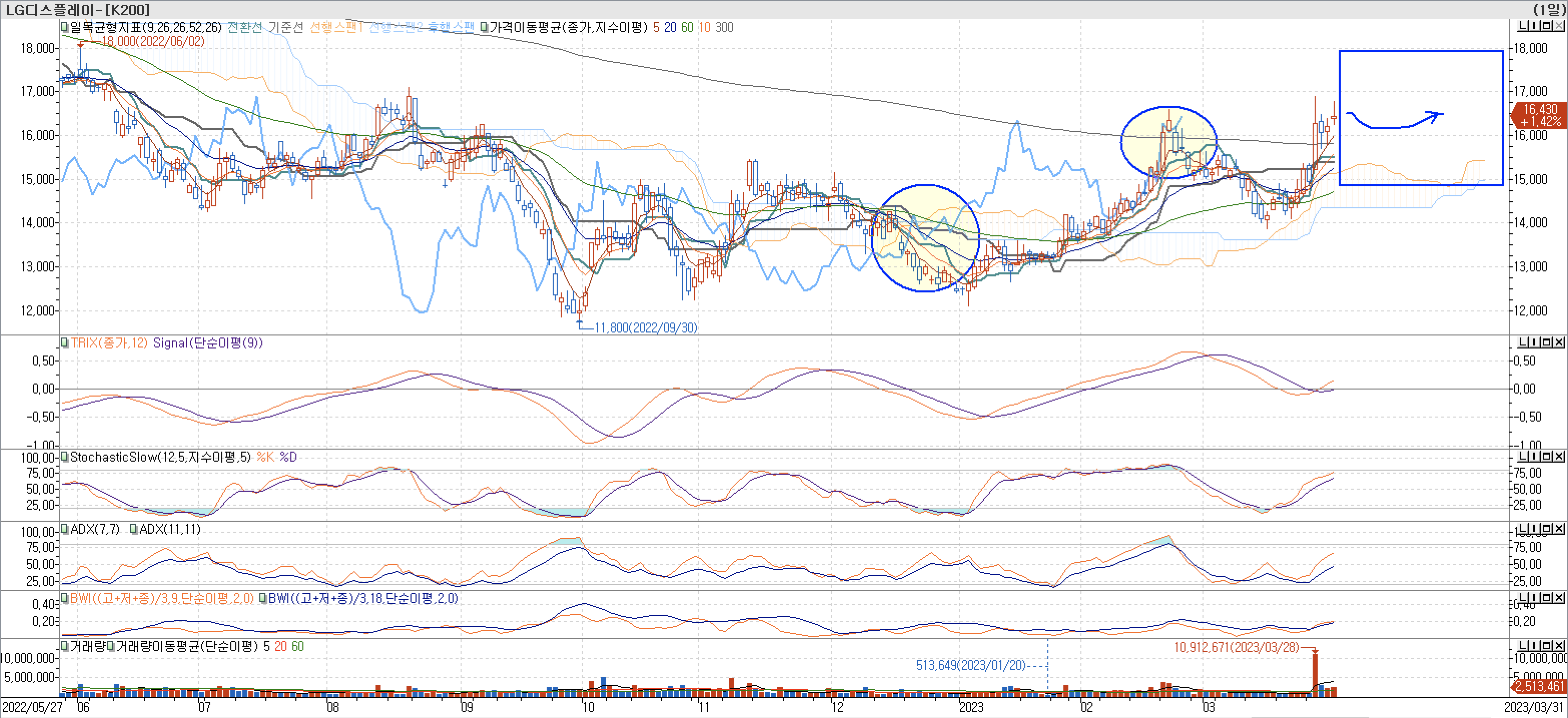Viewport: 1568px width, 718px height.
Task: Click the Signal(단순이평(9)) legend label
Action: click(208, 343)
